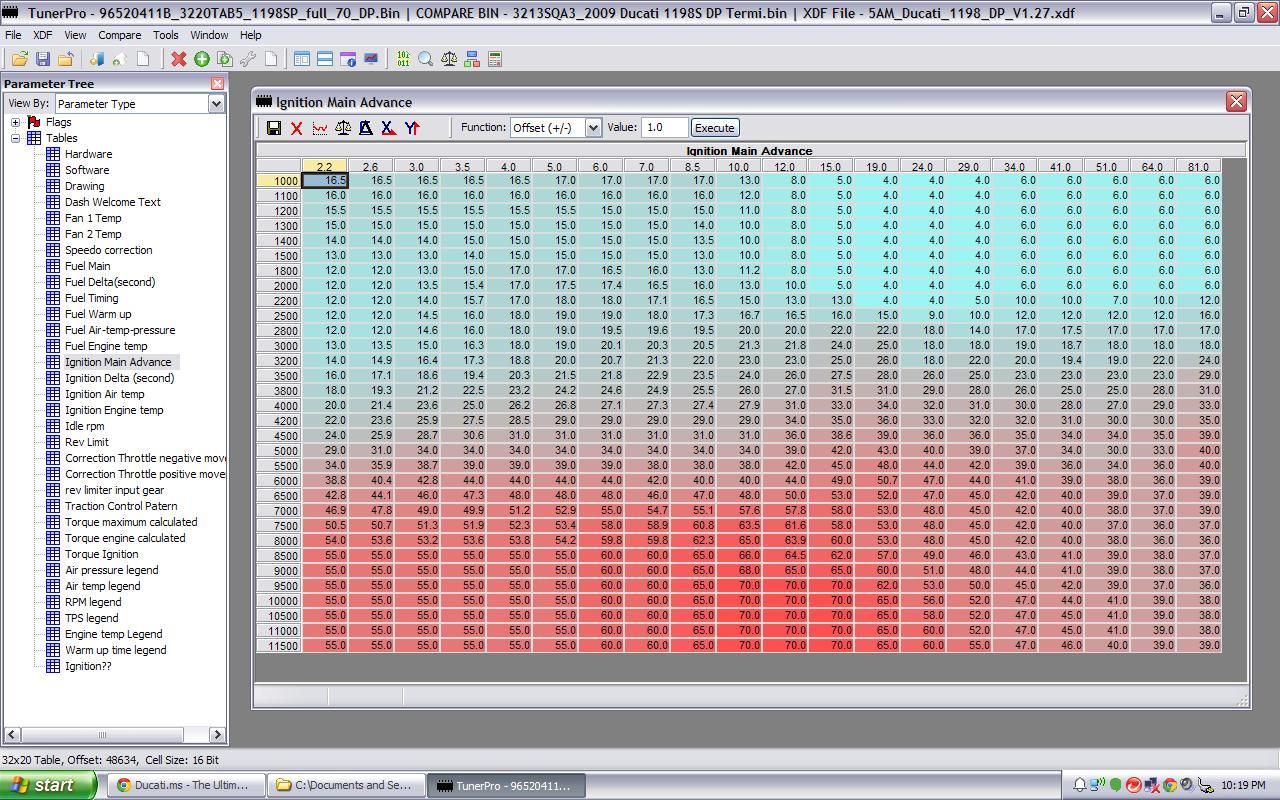Select Traction Control Patern item

pyautogui.click(x=121, y=506)
